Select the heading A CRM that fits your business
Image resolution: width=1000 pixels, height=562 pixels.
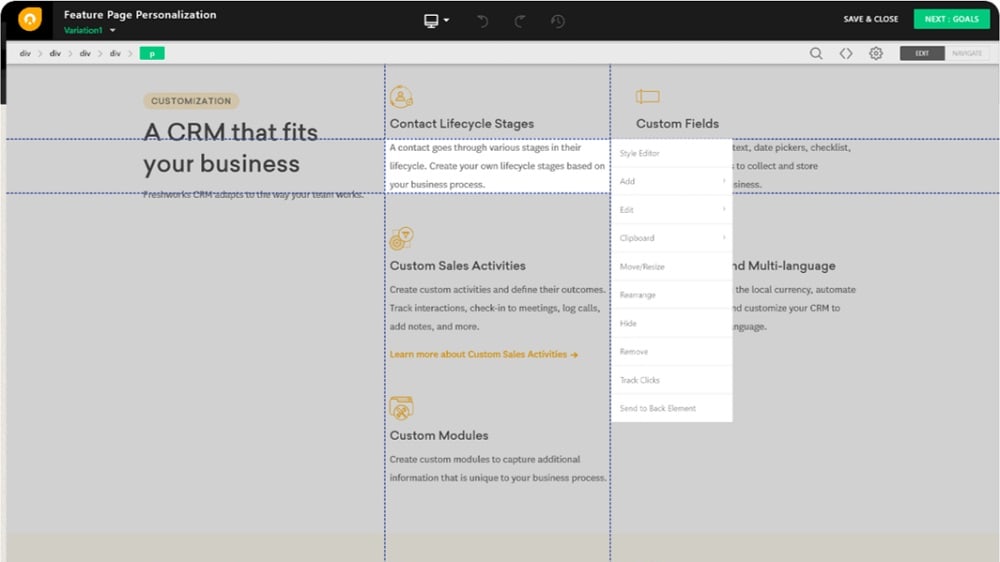click(x=230, y=148)
